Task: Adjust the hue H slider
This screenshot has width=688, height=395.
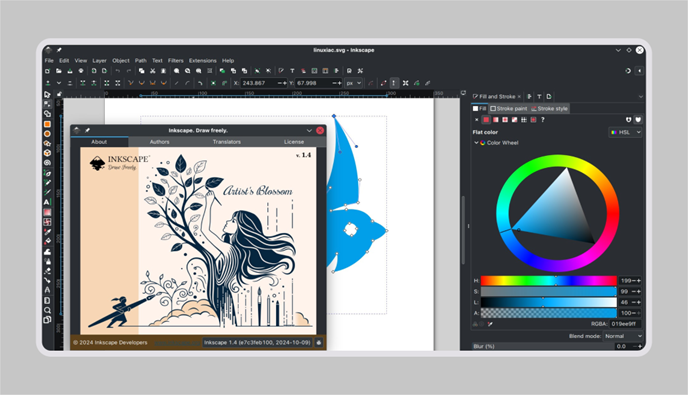Action: pos(548,280)
